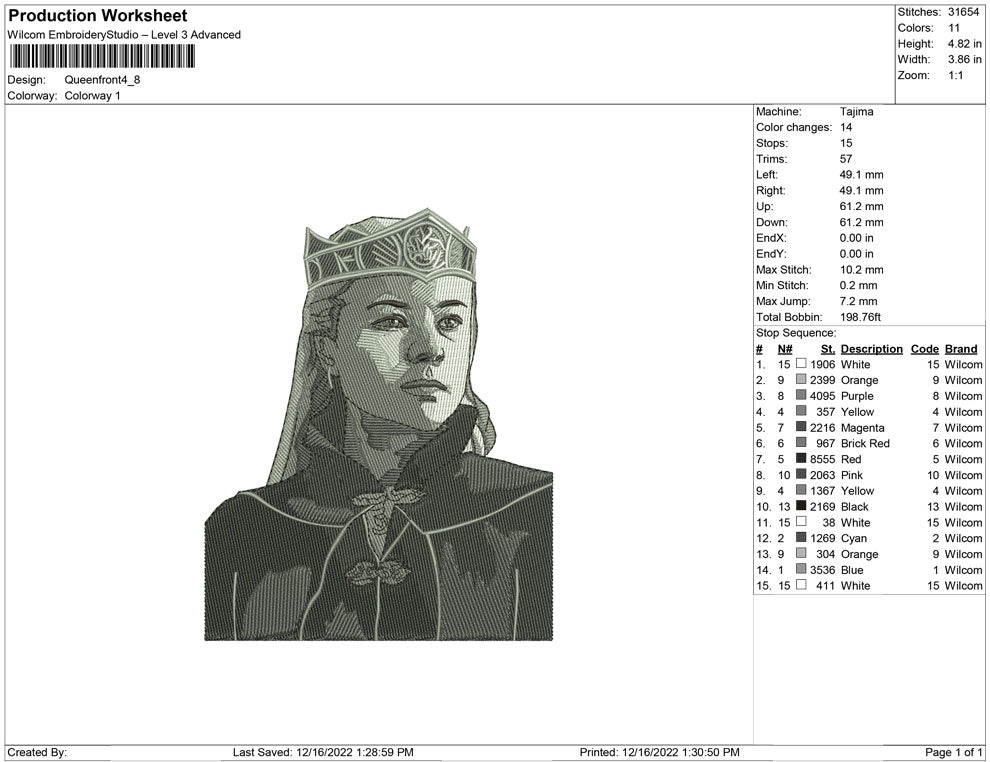Click the stitch count 4095 in Purple row

point(823,396)
